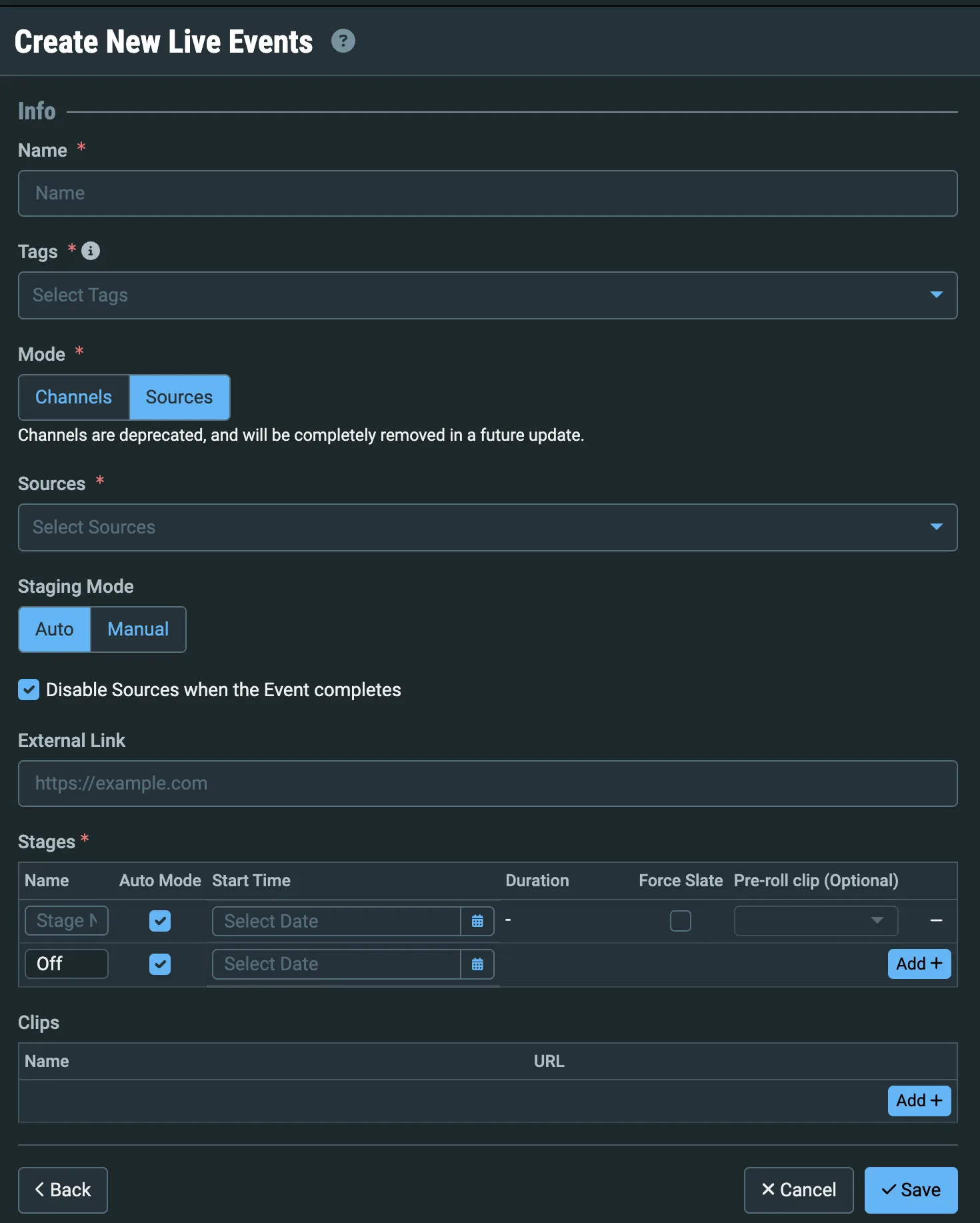Click the Pre-roll clip (Optional) header

pos(816,881)
